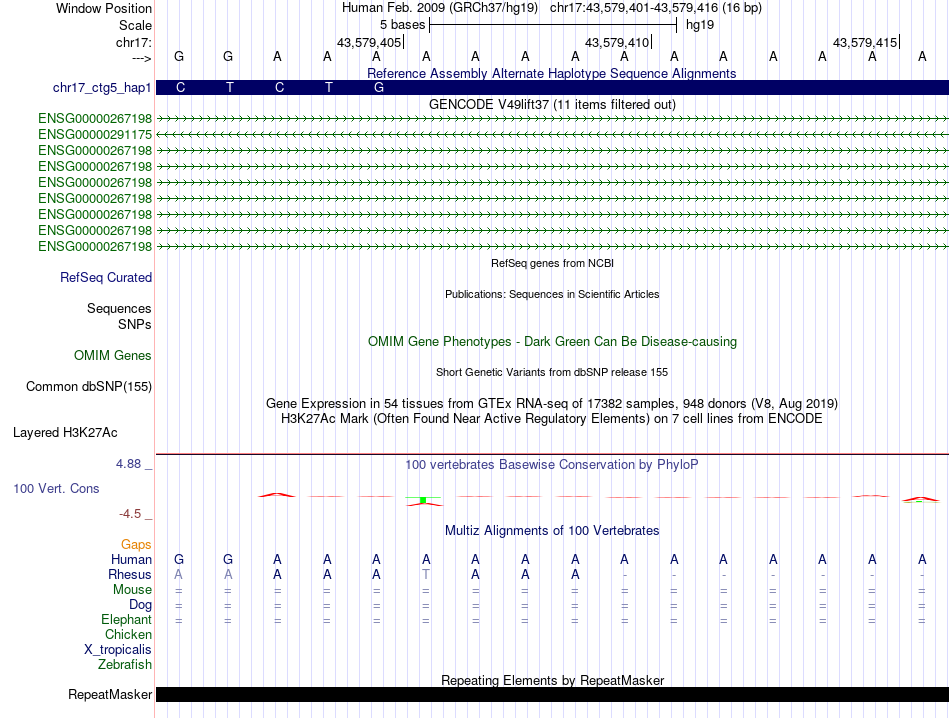Click the G base in the haplotype bar
The height and width of the screenshot is (718, 950).
(x=379, y=88)
